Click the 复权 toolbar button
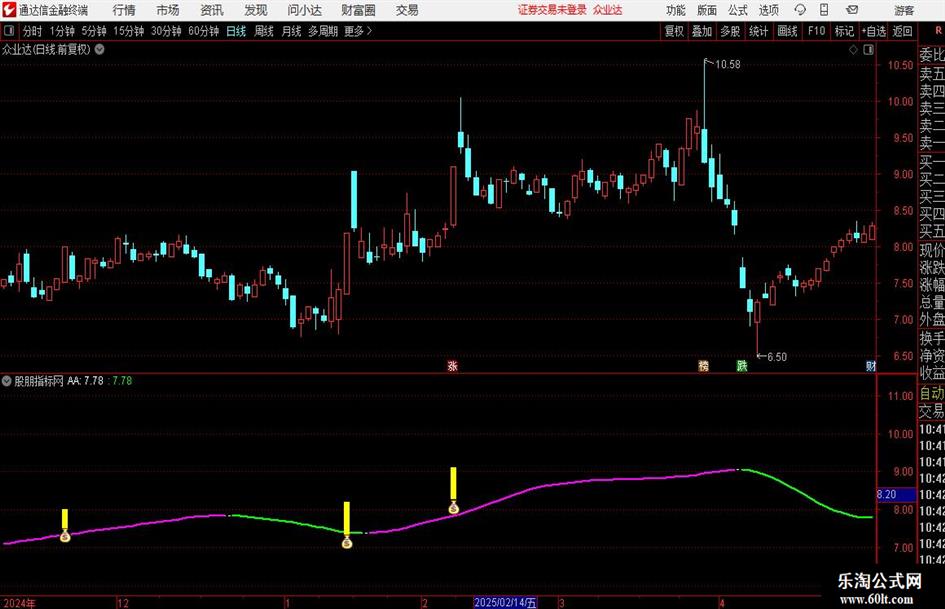This screenshot has width=945, height=609. [674, 31]
